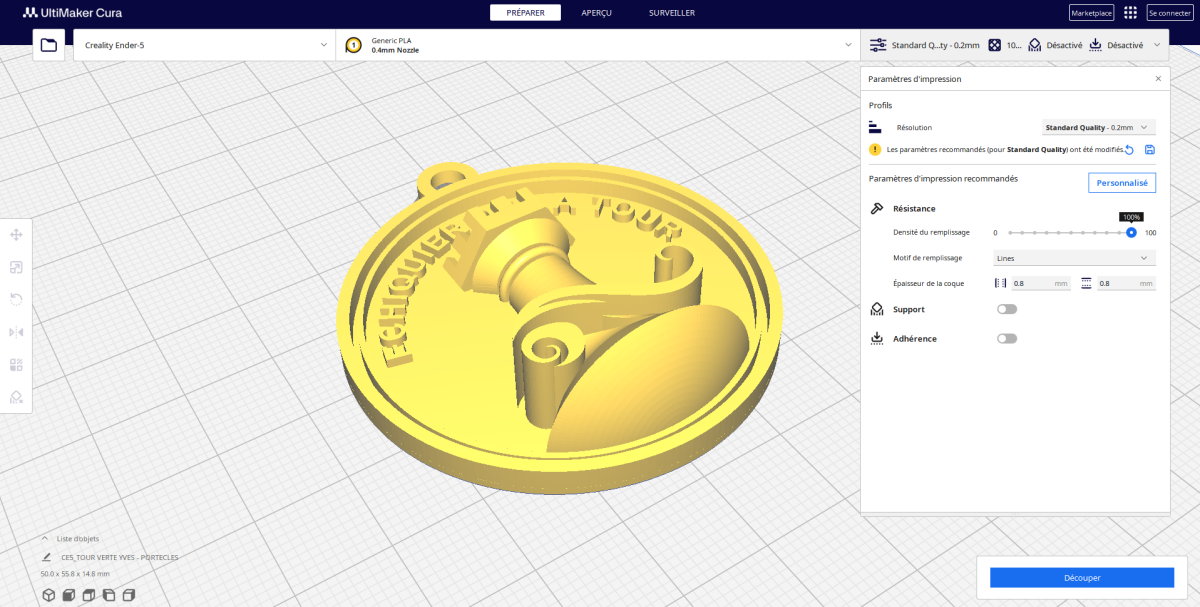Enable the Adhérence toggle
1200x607 pixels.
(1006, 339)
